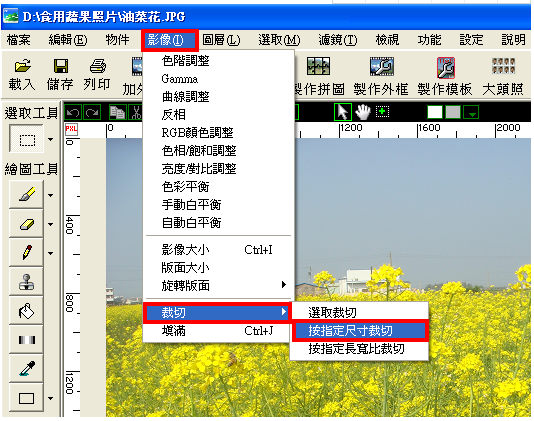Pick the white foreground color swatch

point(435,112)
